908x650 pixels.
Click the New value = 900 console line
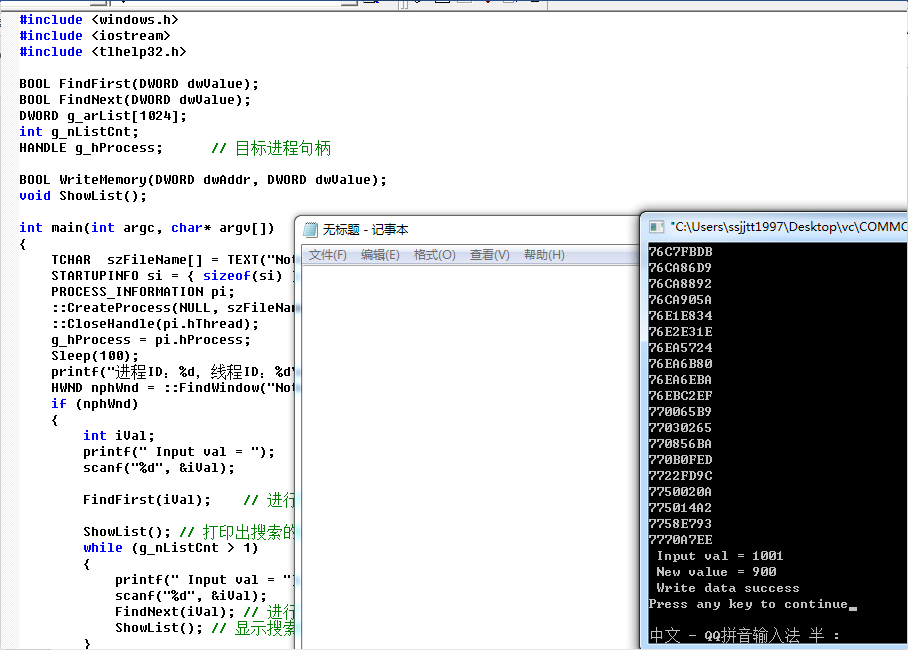[716, 572]
